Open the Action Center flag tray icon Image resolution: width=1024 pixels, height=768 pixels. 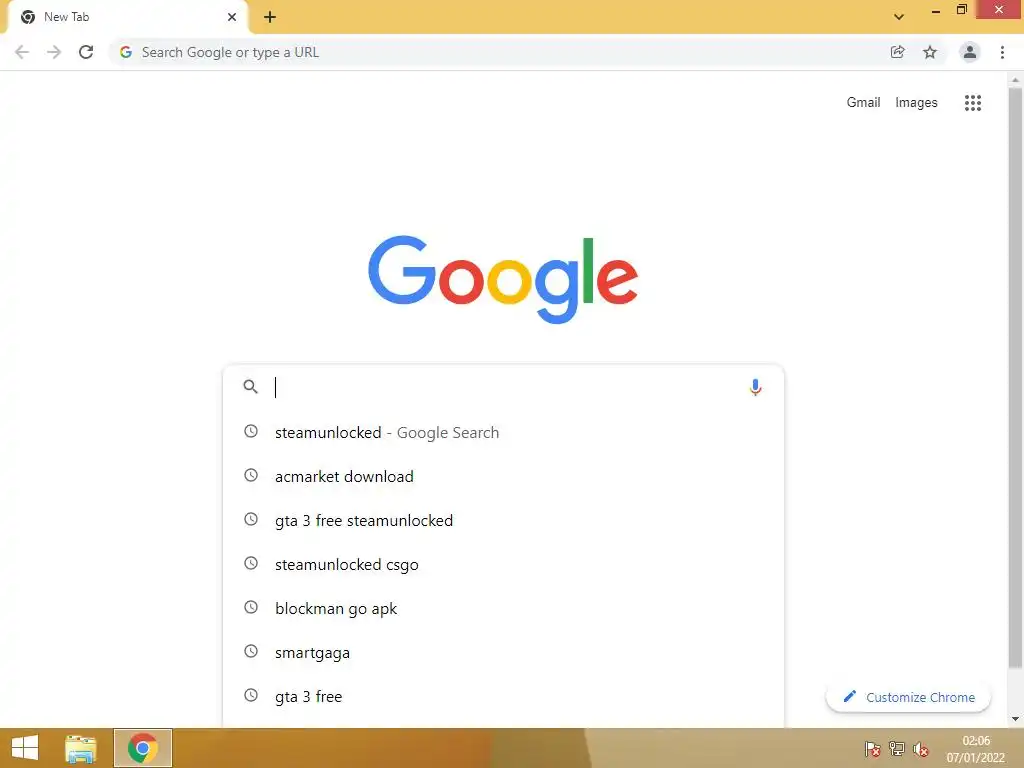click(x=872, y=749)
